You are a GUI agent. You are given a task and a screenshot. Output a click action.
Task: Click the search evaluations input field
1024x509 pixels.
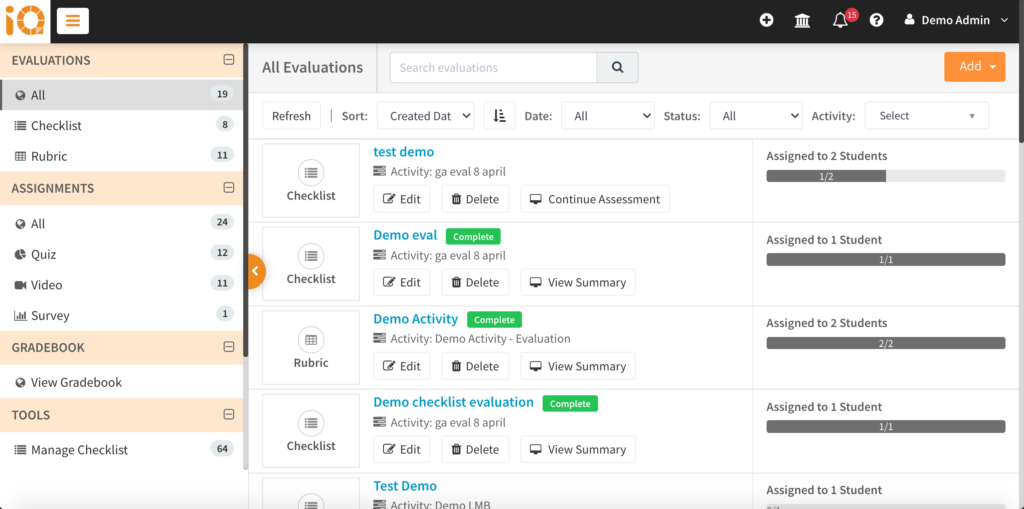coord(493,68)
